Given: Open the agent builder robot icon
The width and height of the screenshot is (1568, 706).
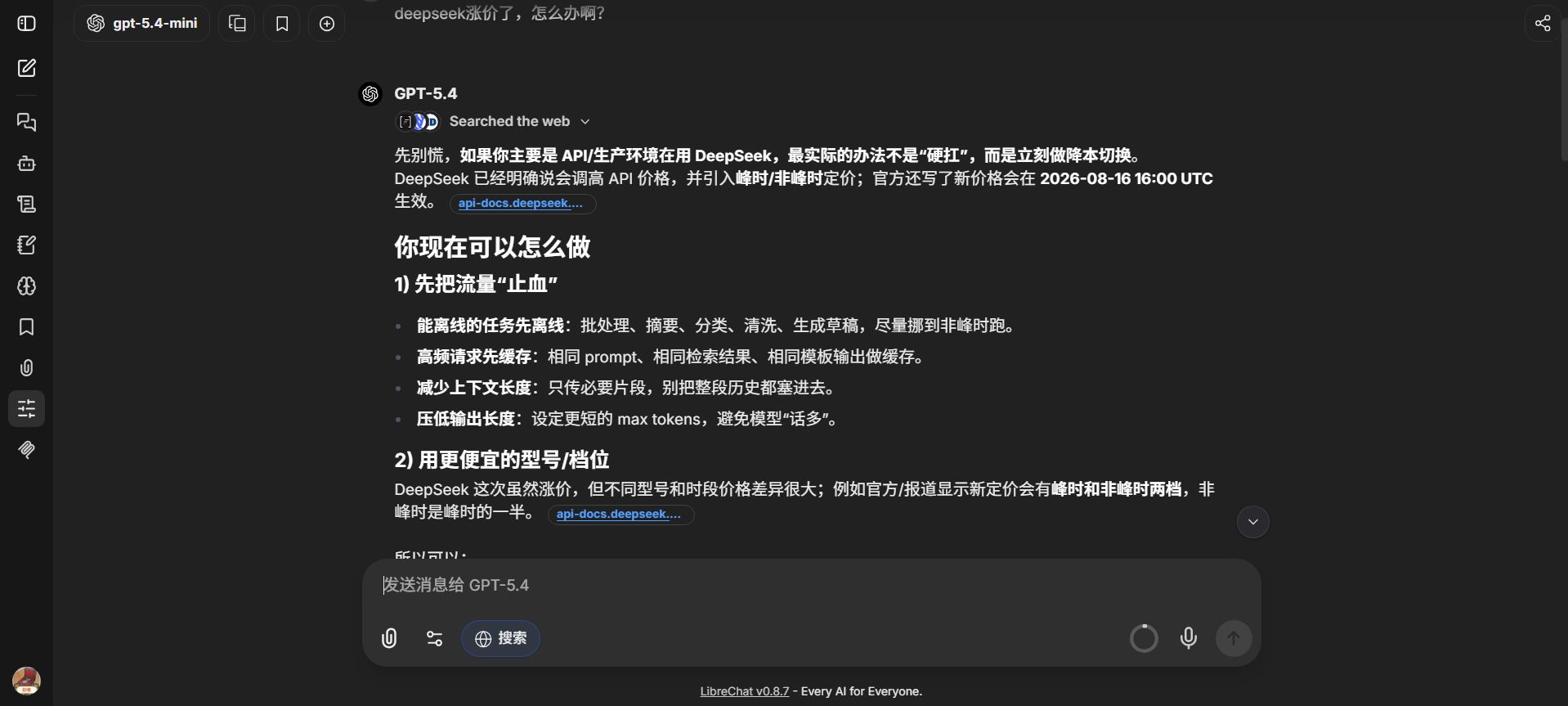Looking at the screenshot, I should 26,164.
